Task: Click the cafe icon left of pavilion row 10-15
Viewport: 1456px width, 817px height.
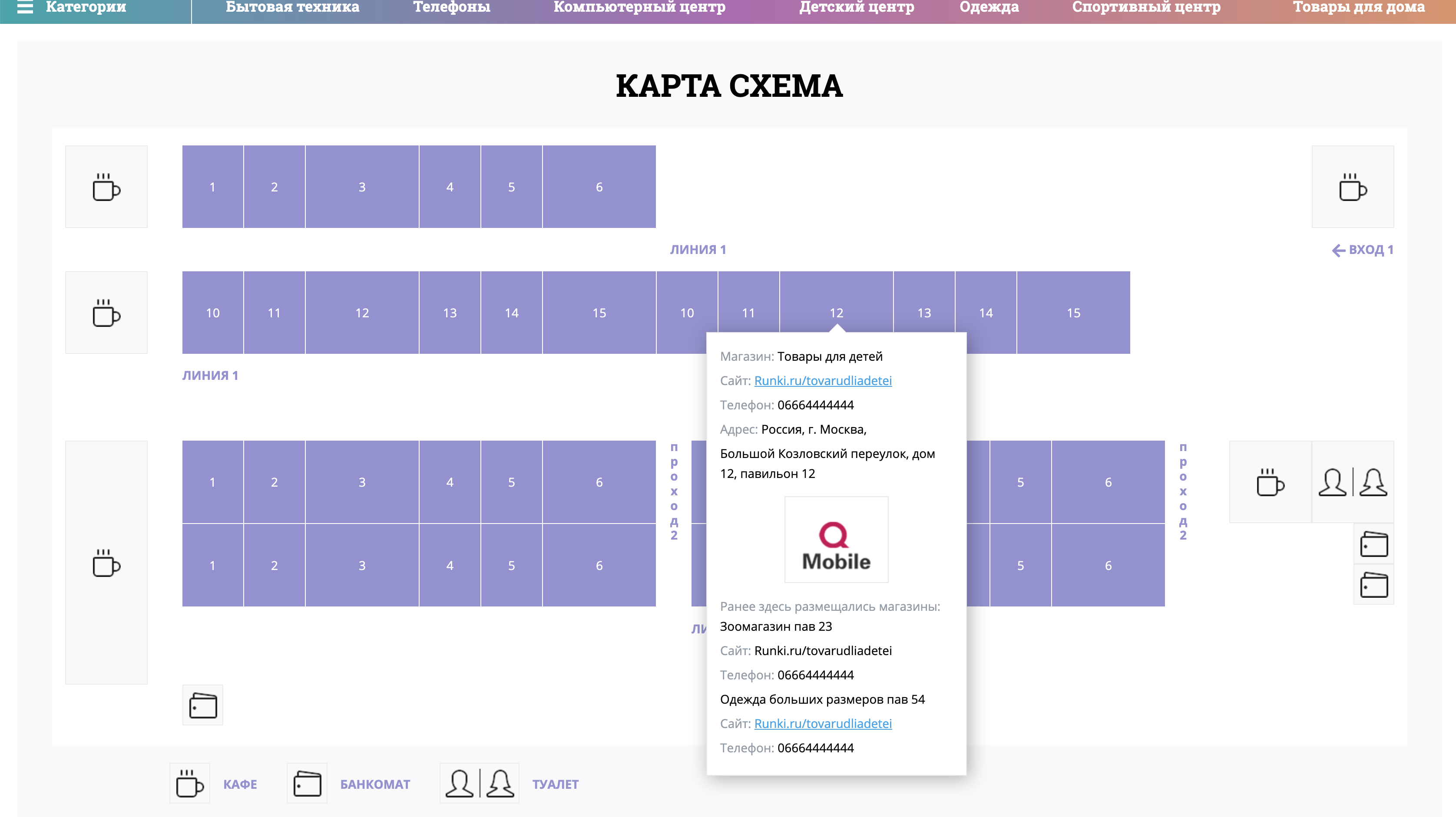Action: tap(106, 313)
